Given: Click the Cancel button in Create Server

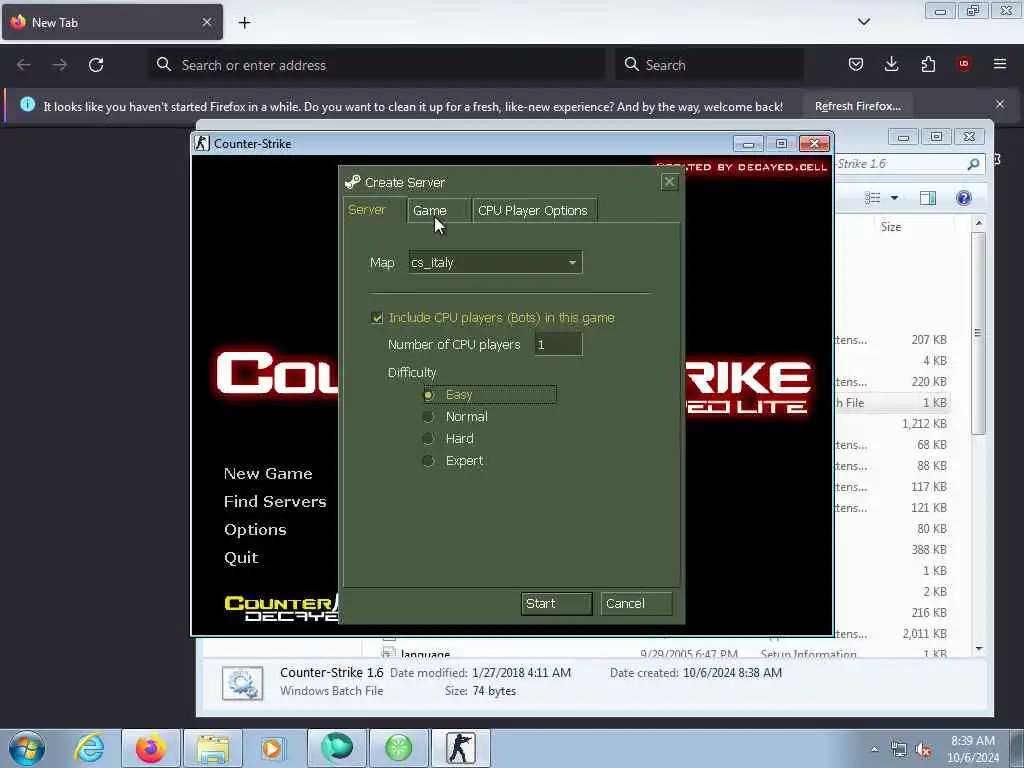Looking at the screenshot, I should [x=636, y=603].
